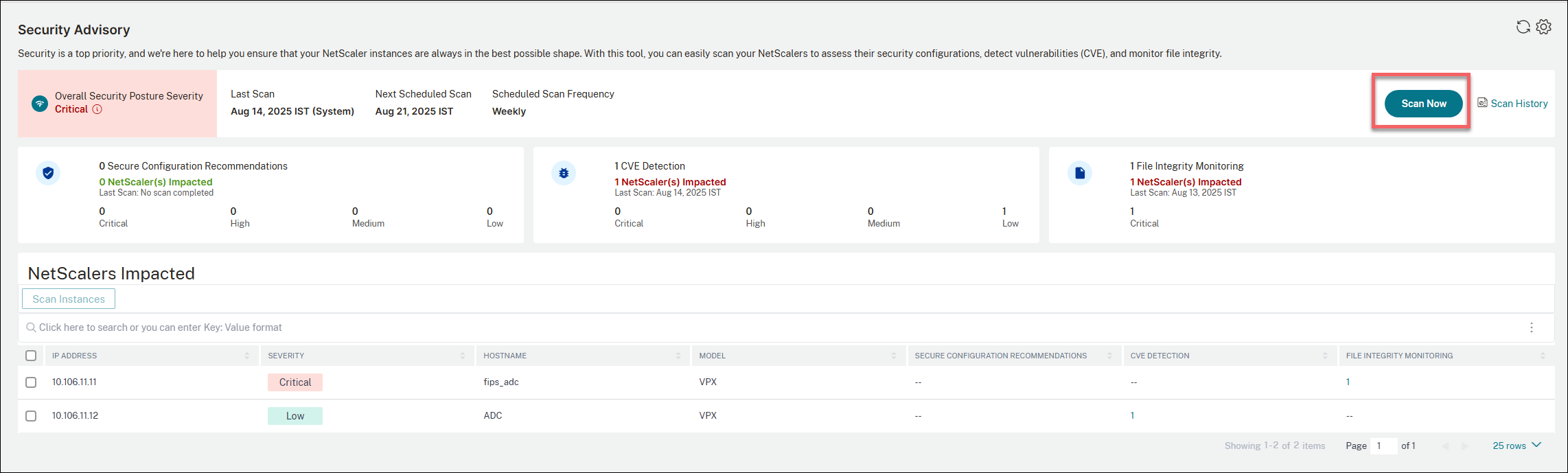1568x473 pixels.
Task: Sort File Integrity Monitoring column arrows
Action: coord(1543,356)
